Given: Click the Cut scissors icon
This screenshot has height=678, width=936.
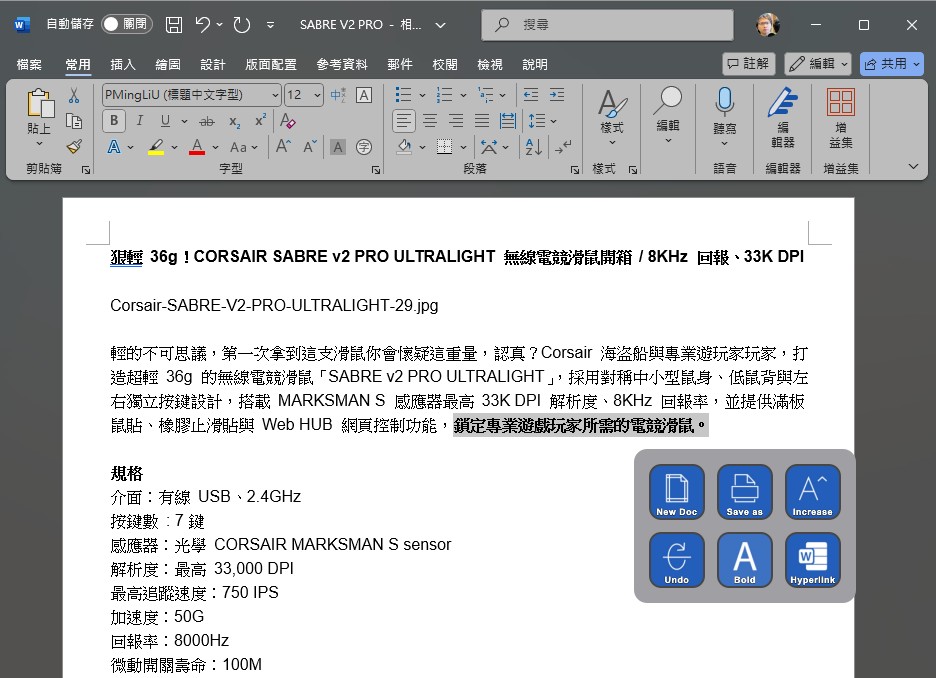Looking at the screenshot, I should click(x=74, y=96).
